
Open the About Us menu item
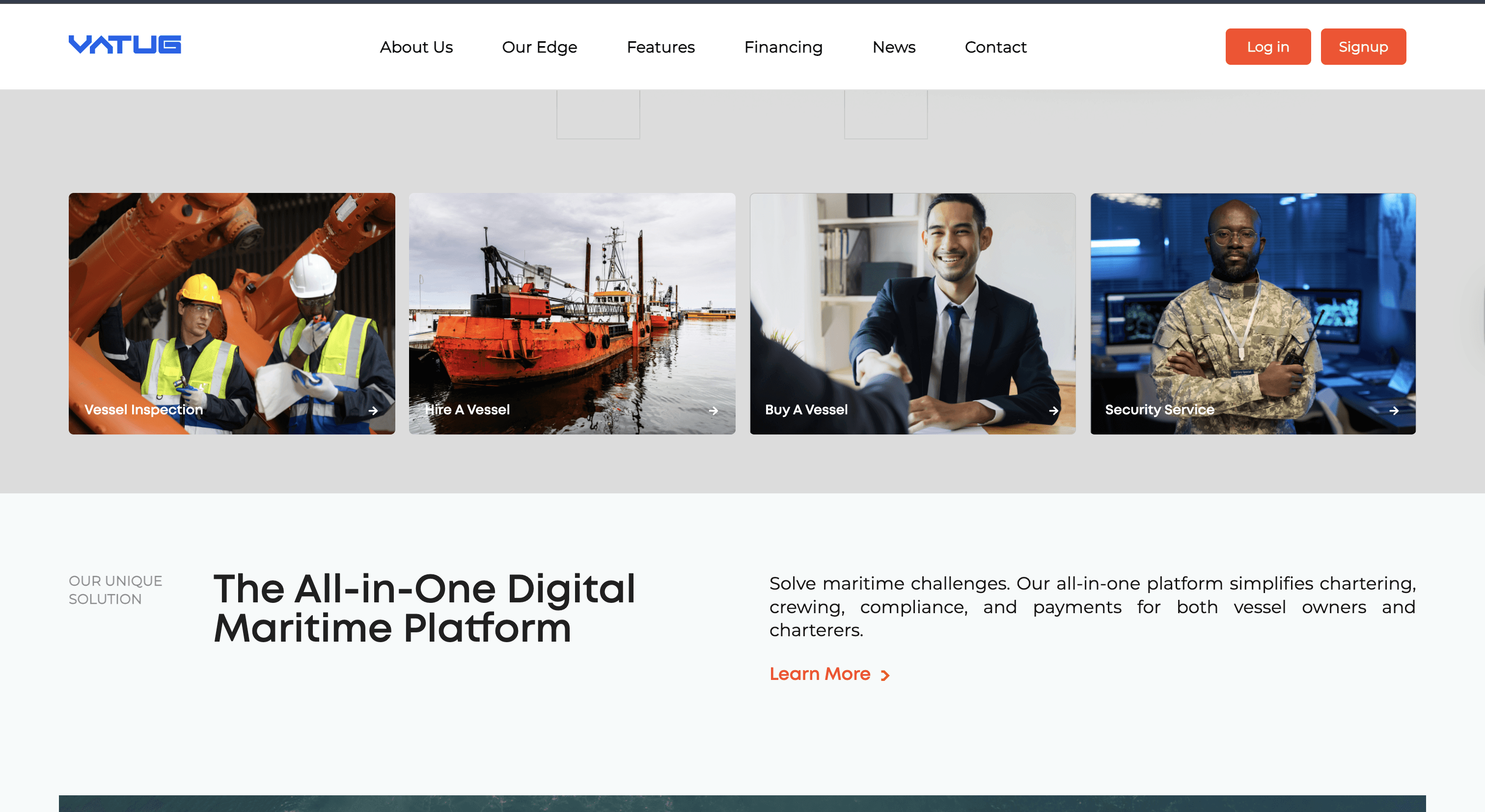(x=416, y=47)
